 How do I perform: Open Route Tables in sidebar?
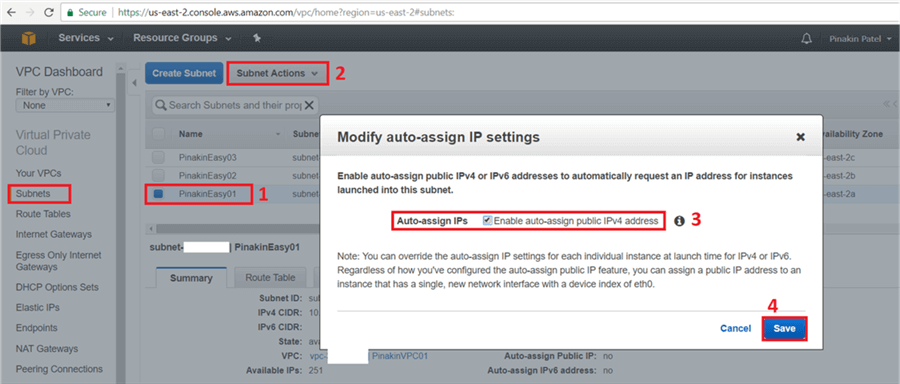click(x=44, y=214)
